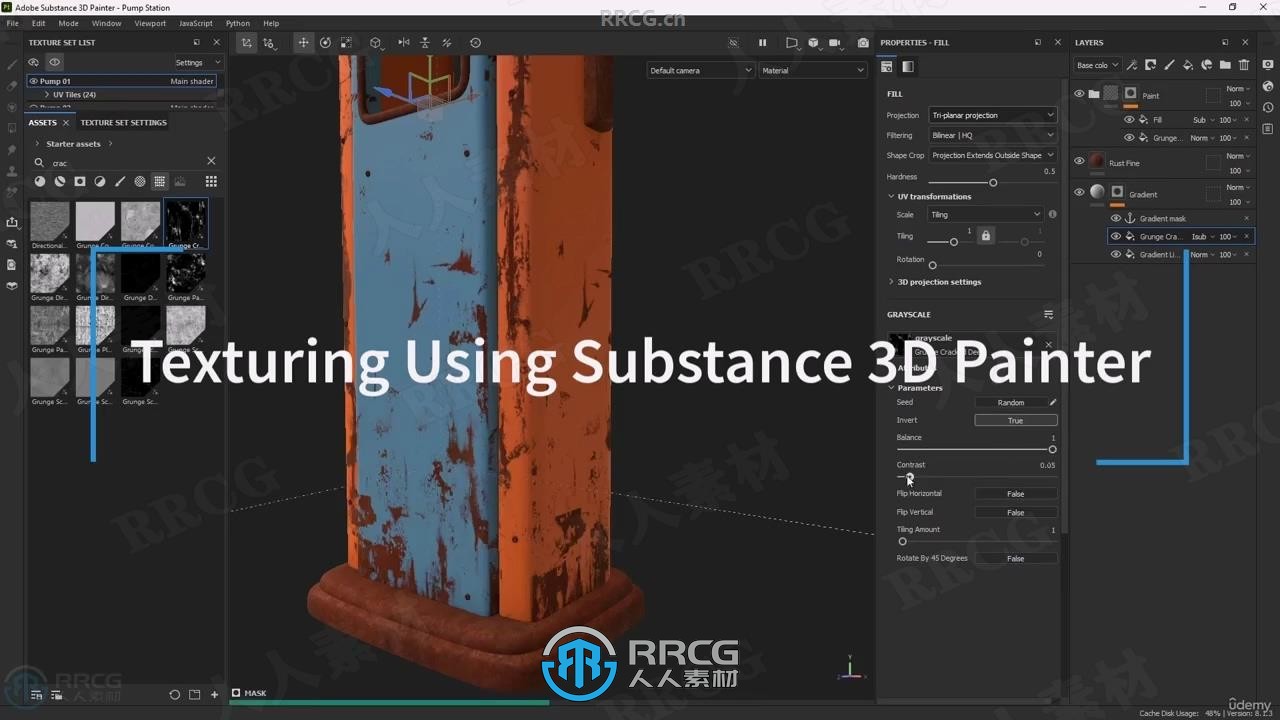
Task: Select the scale gizmo tool in viewport toolbar
Action: pyautogui.click(x=346, y=43)
